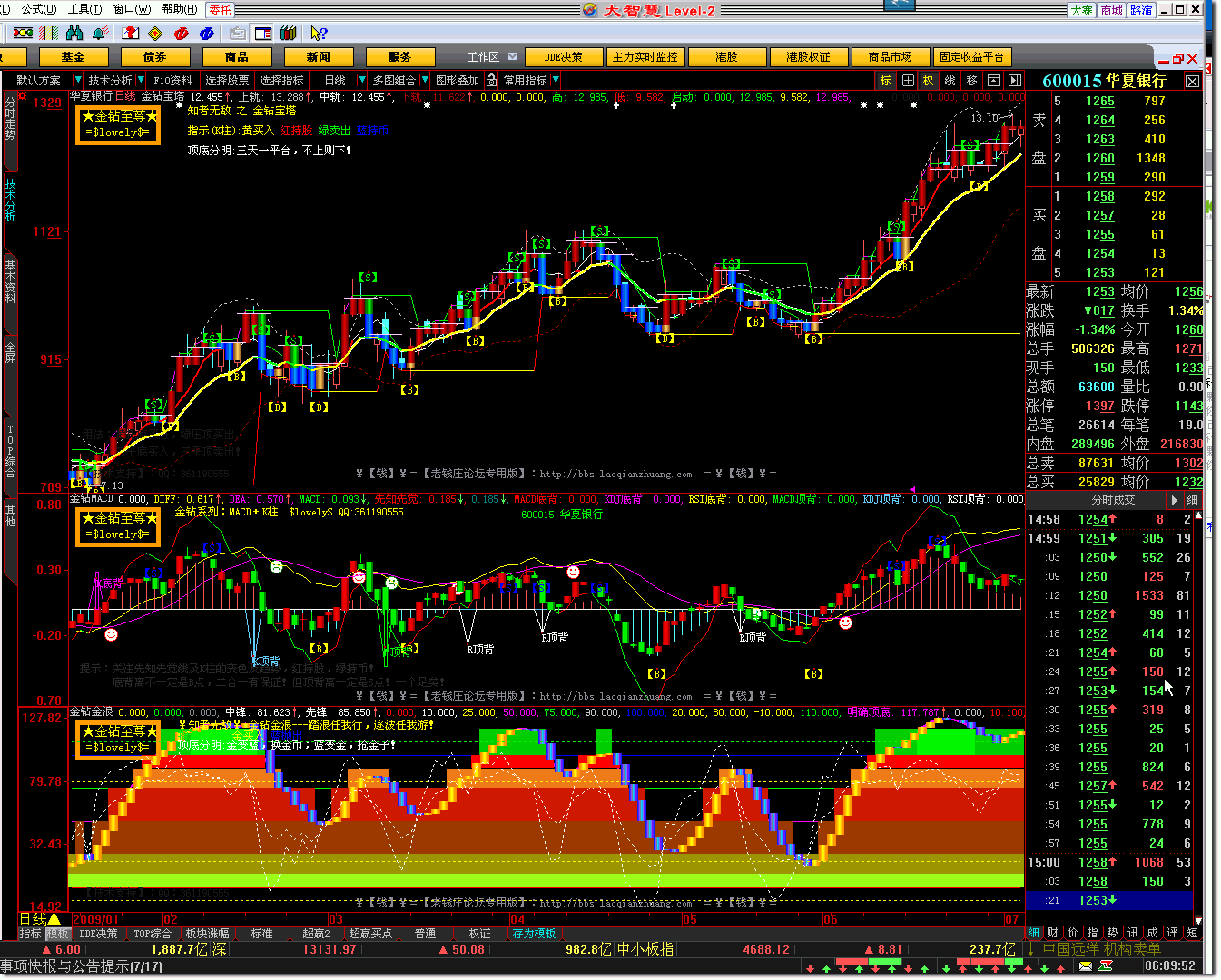Click the 主力实时监控 button
Image resolution: width=1221 pixels, height=980 pixels.
coord(645,56)
